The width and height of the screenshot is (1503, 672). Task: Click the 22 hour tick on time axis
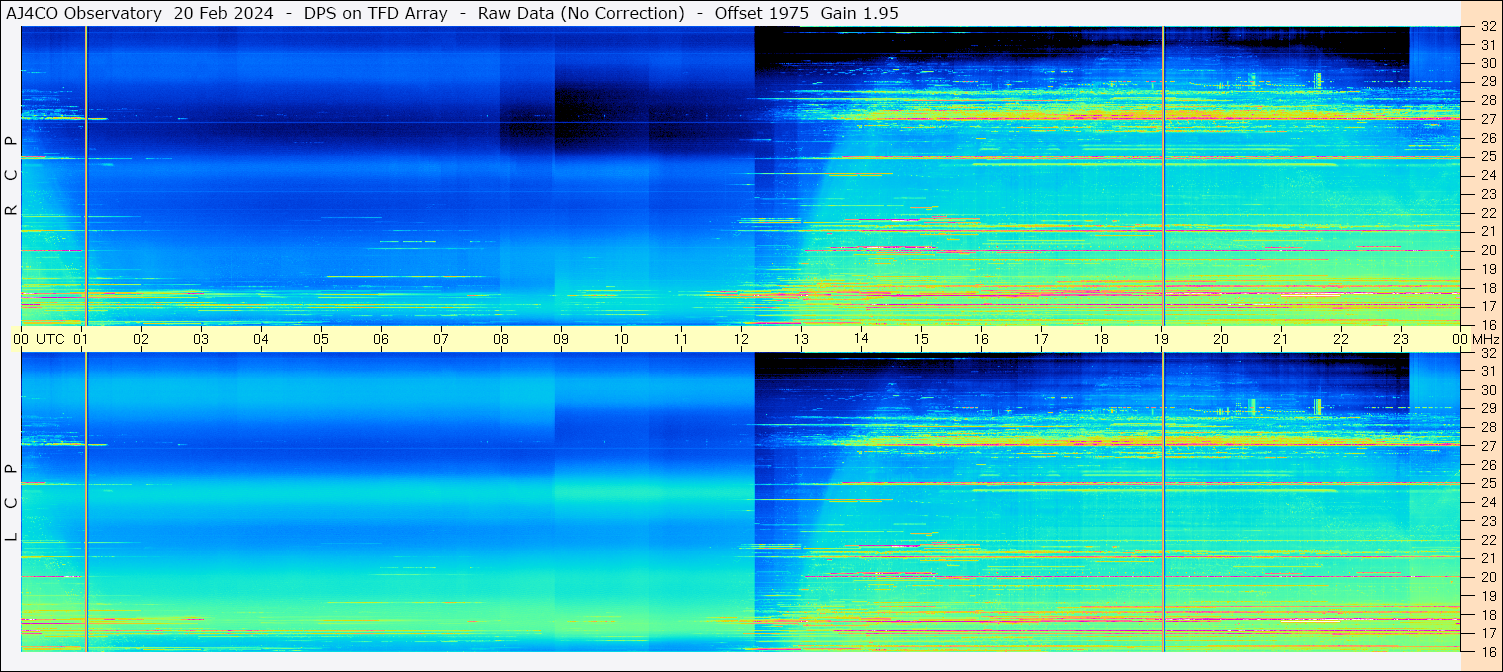(1341, 339)
